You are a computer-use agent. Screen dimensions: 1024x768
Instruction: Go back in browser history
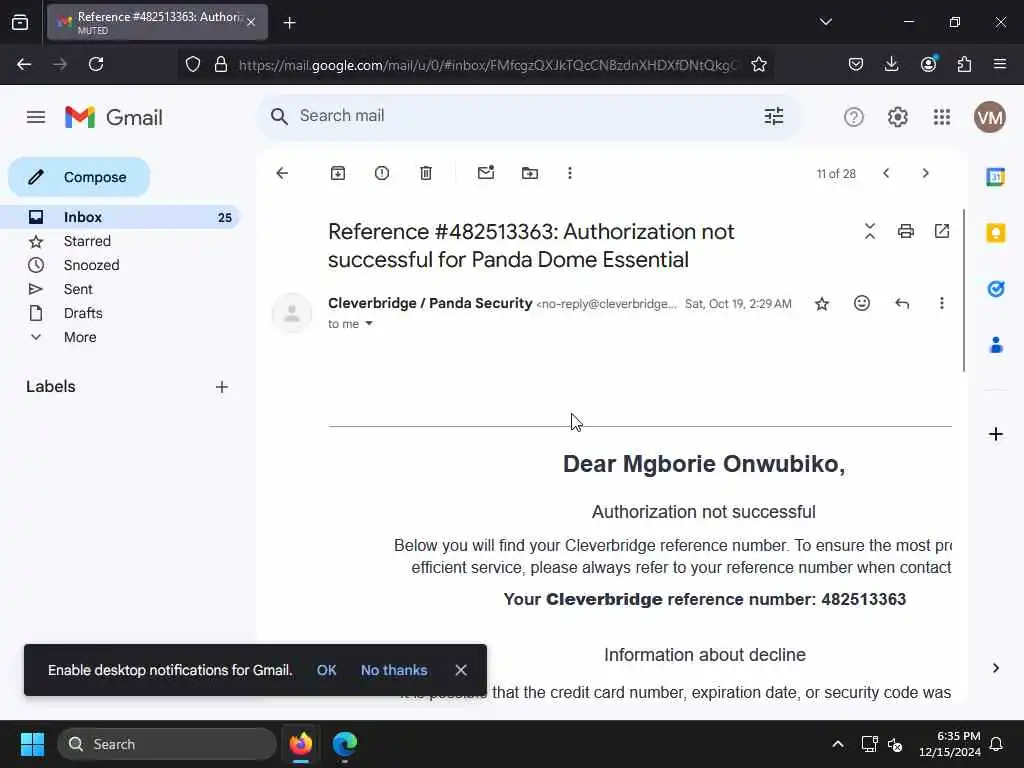[x=24, y=64]
